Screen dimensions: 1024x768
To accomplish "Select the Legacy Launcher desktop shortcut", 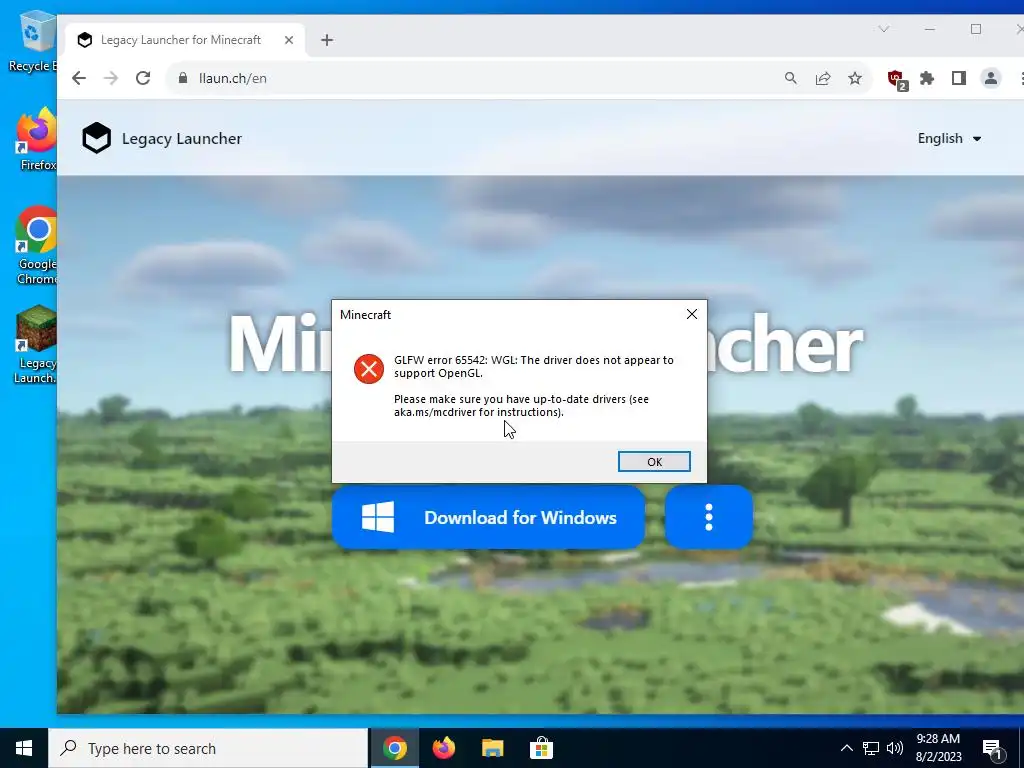I will pyautogui.click(x=36, y=345).
